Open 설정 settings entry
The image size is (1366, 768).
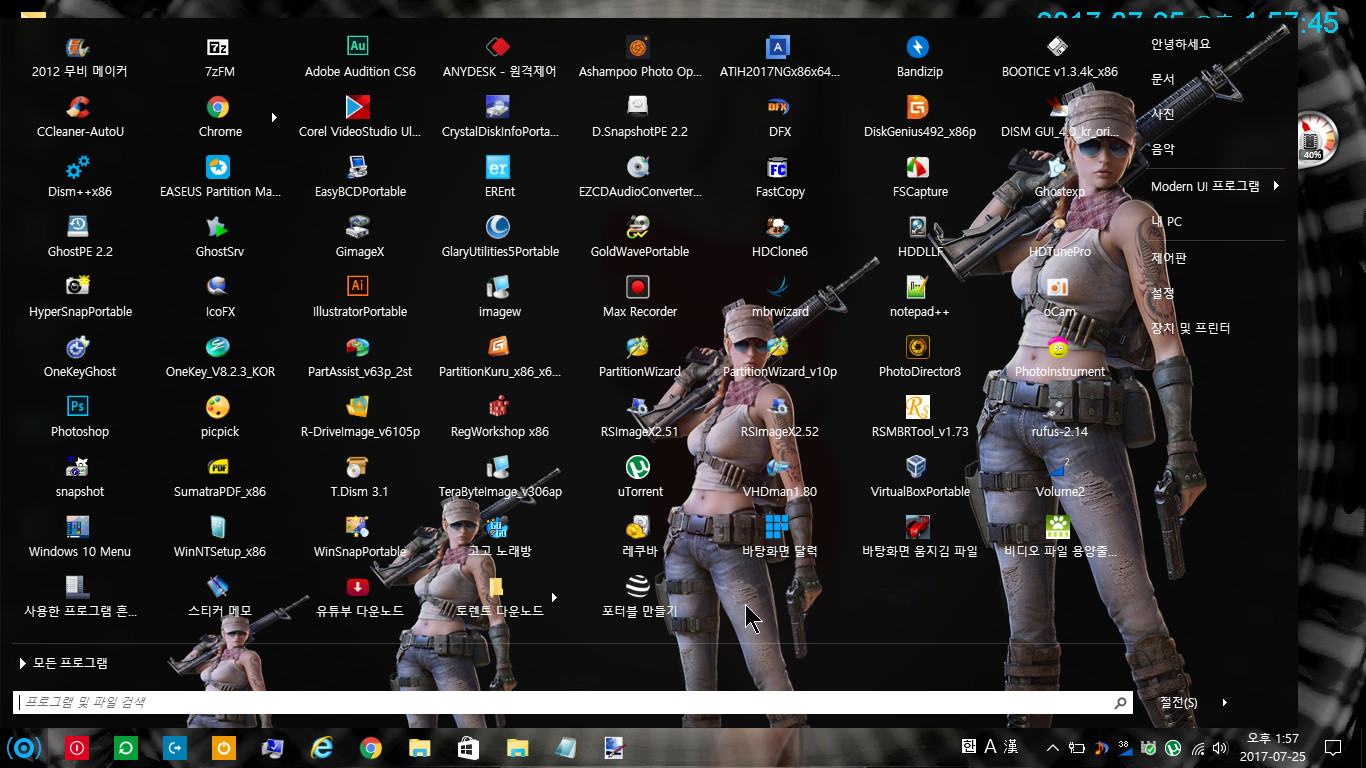point(1163,293)
